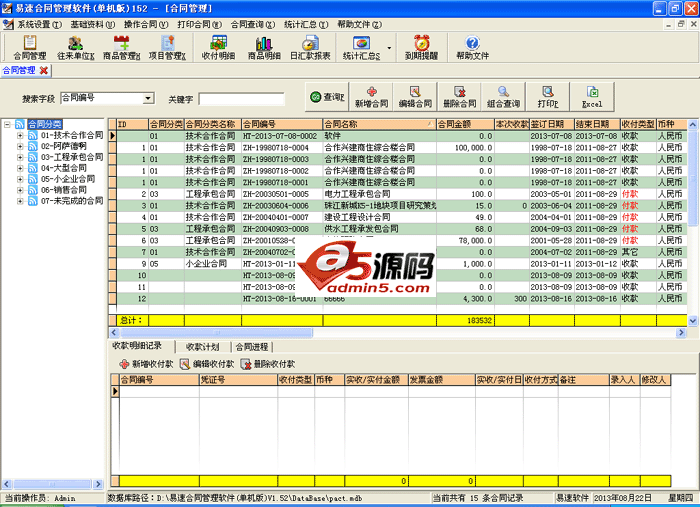
Task: Open 打印合同 menu
Action: (x=199, y=25)
